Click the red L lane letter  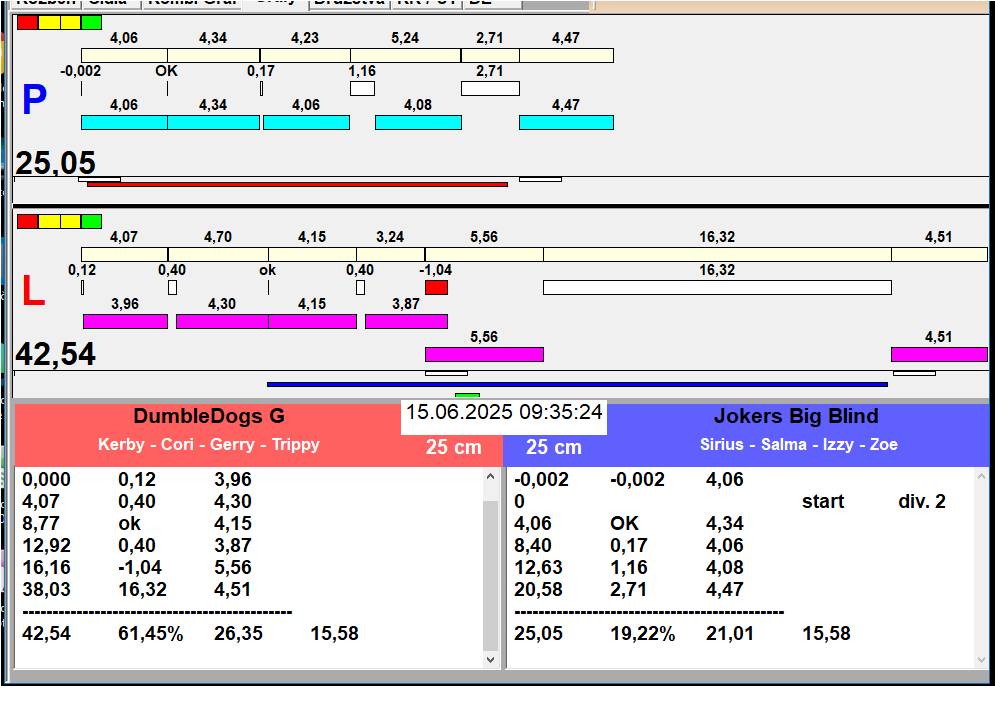click(x=33, y=291)
